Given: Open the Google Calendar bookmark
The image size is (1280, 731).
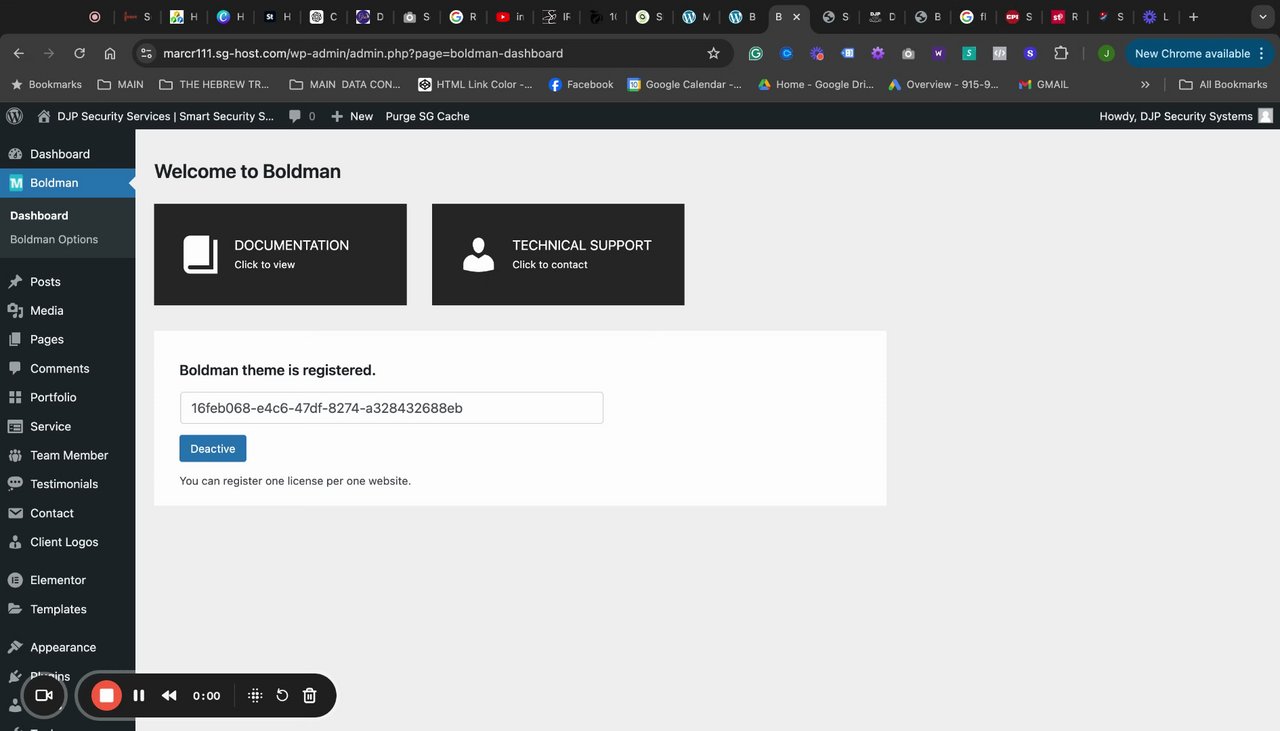Looking at the screenshot, I should 685,85.
